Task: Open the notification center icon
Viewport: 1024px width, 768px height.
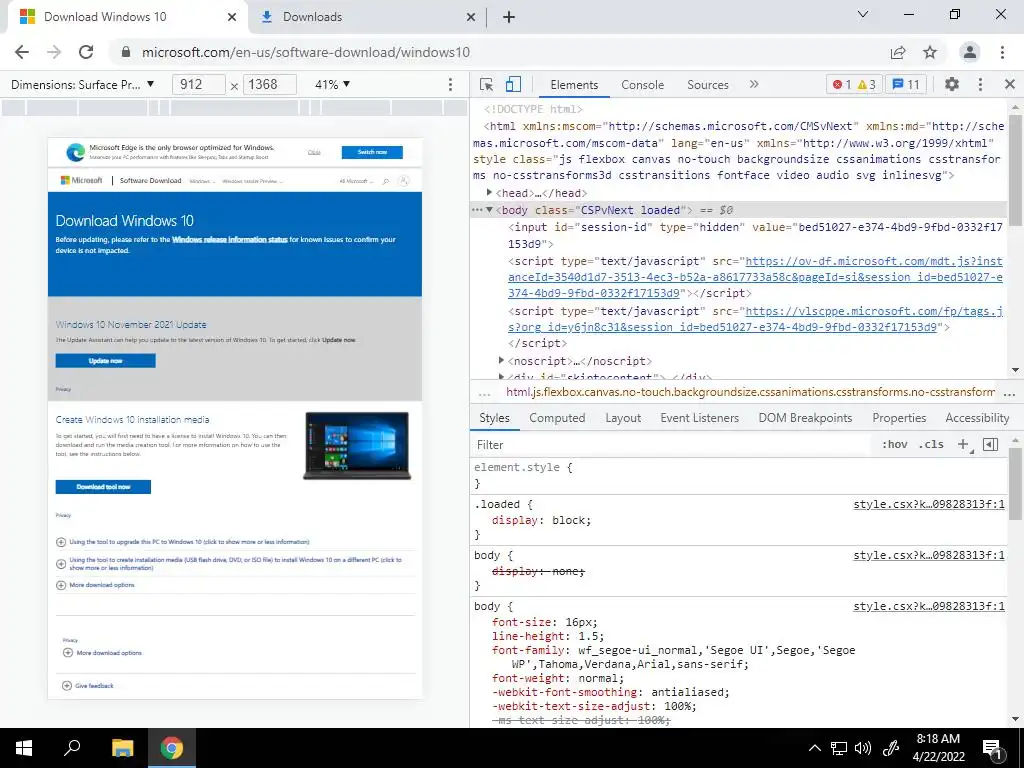Action: 993,748
